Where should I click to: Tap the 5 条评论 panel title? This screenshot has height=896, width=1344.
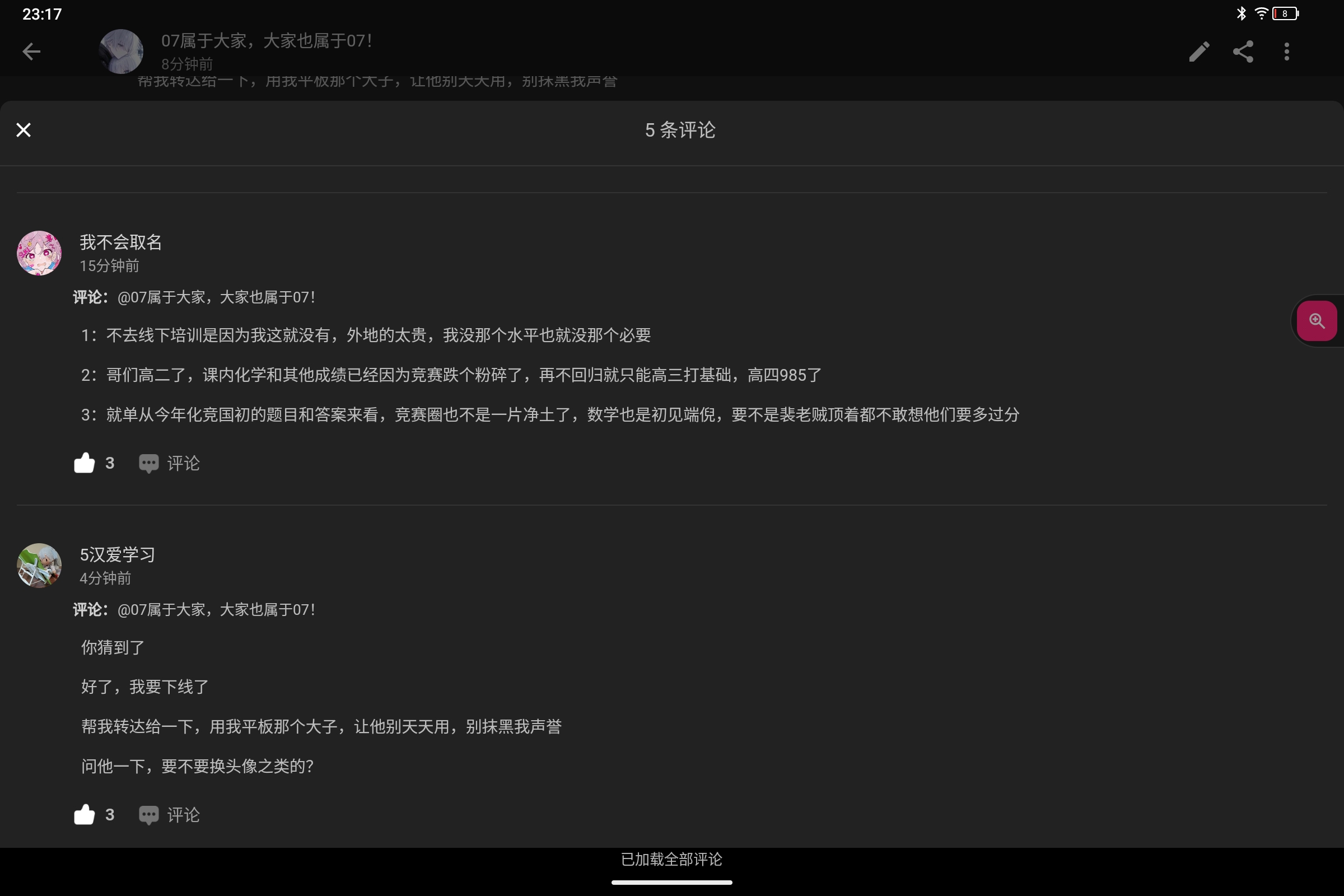[x=680, y=130]
